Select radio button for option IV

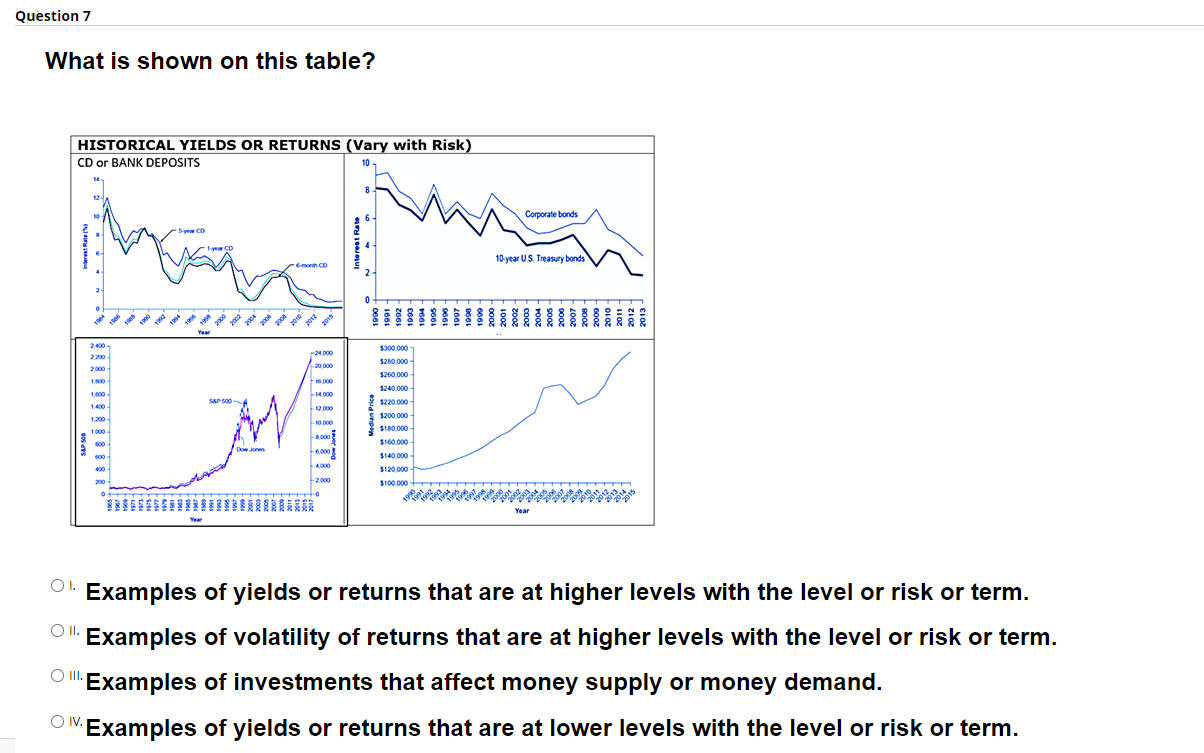pos(58,720)
